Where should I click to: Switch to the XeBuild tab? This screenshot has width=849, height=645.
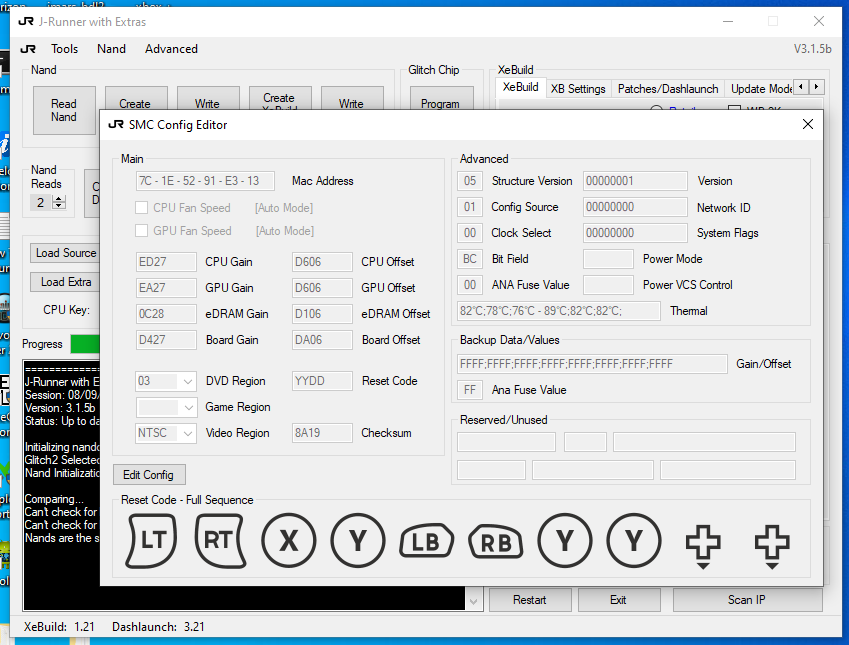[520, 87]
